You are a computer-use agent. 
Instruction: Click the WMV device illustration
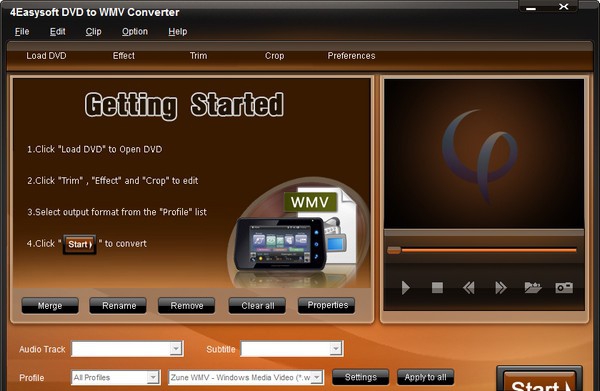click(297, 233)
